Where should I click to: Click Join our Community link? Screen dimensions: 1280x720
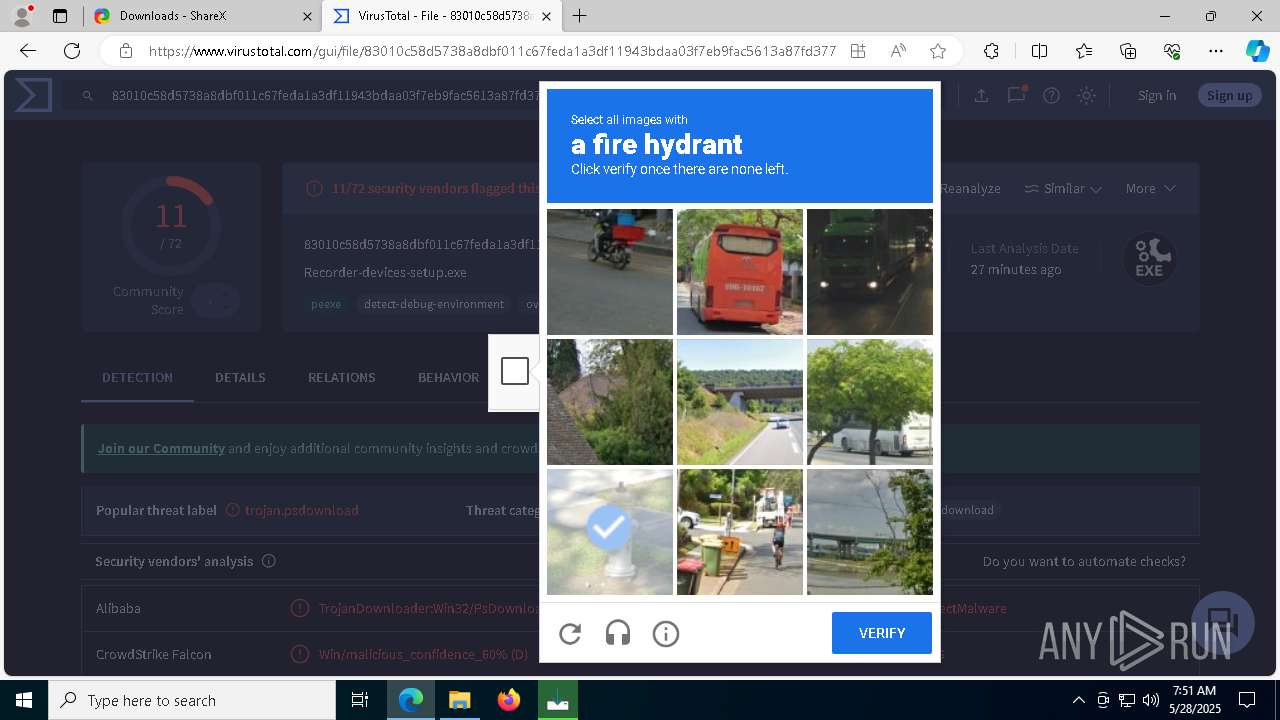tap(161, 448)
